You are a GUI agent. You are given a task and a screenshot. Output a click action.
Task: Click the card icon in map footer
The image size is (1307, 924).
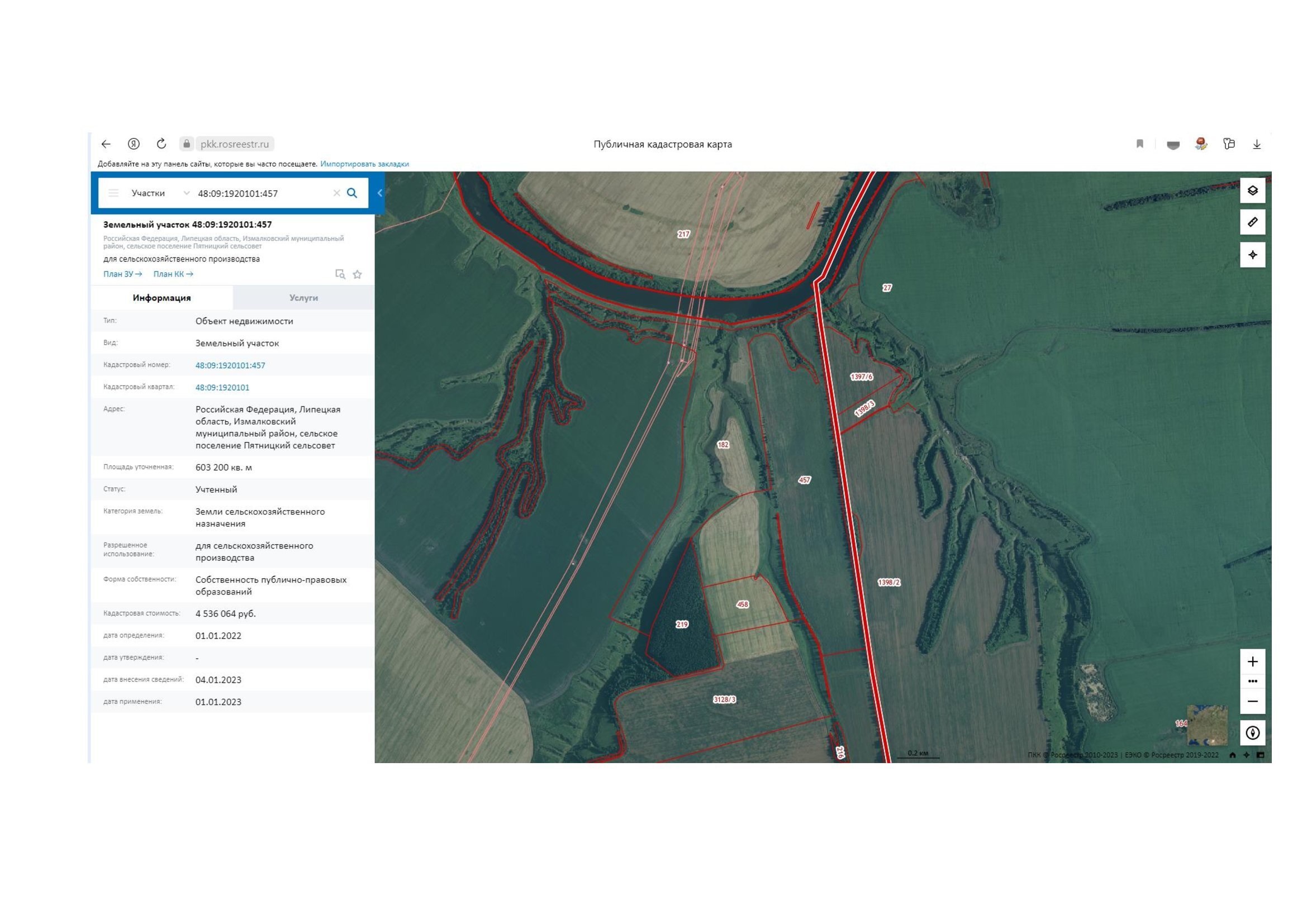point(1260,755)
